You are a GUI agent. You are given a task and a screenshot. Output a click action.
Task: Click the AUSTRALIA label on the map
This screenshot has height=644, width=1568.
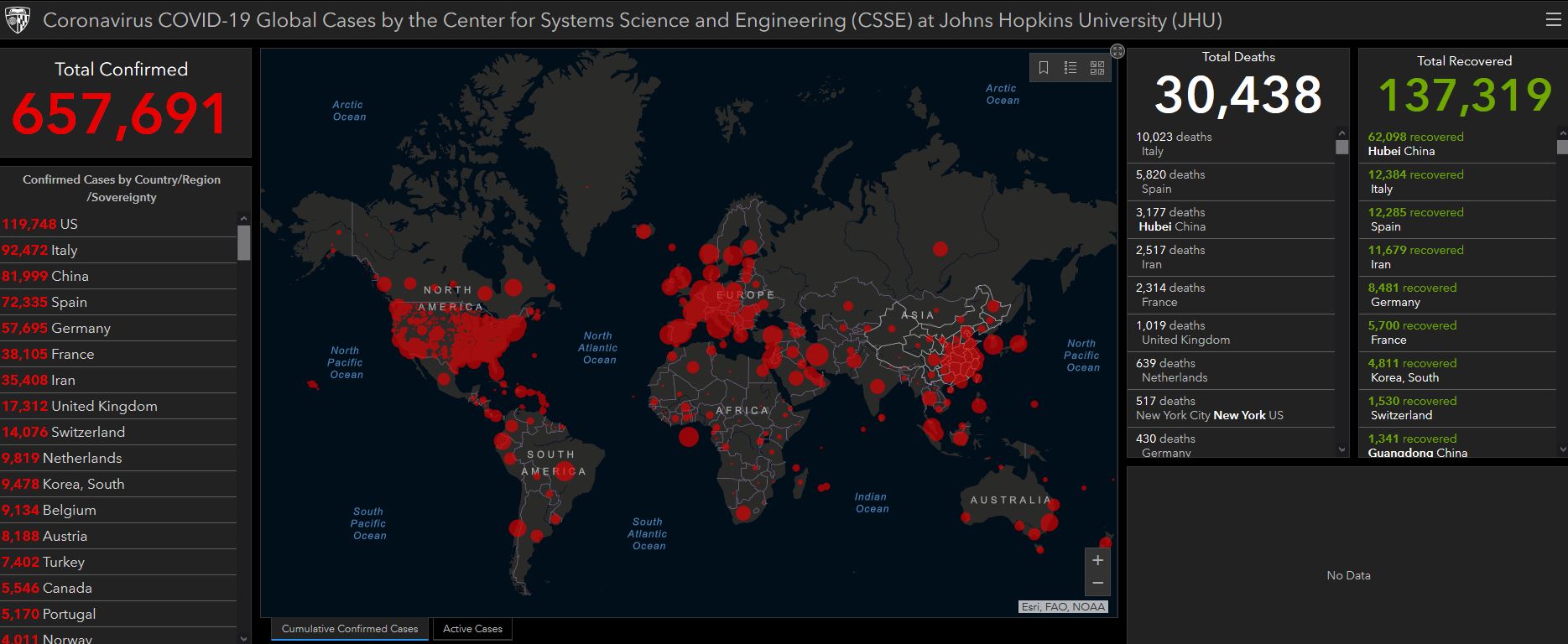(1010, 500)
